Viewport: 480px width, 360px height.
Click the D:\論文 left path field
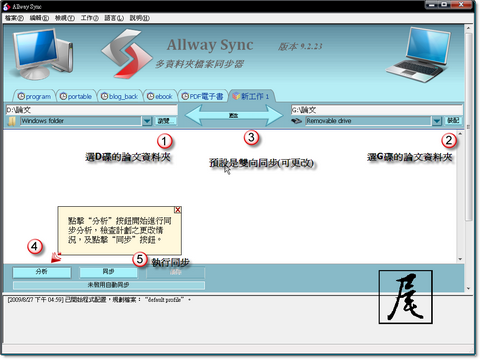[x=92, y=110]
